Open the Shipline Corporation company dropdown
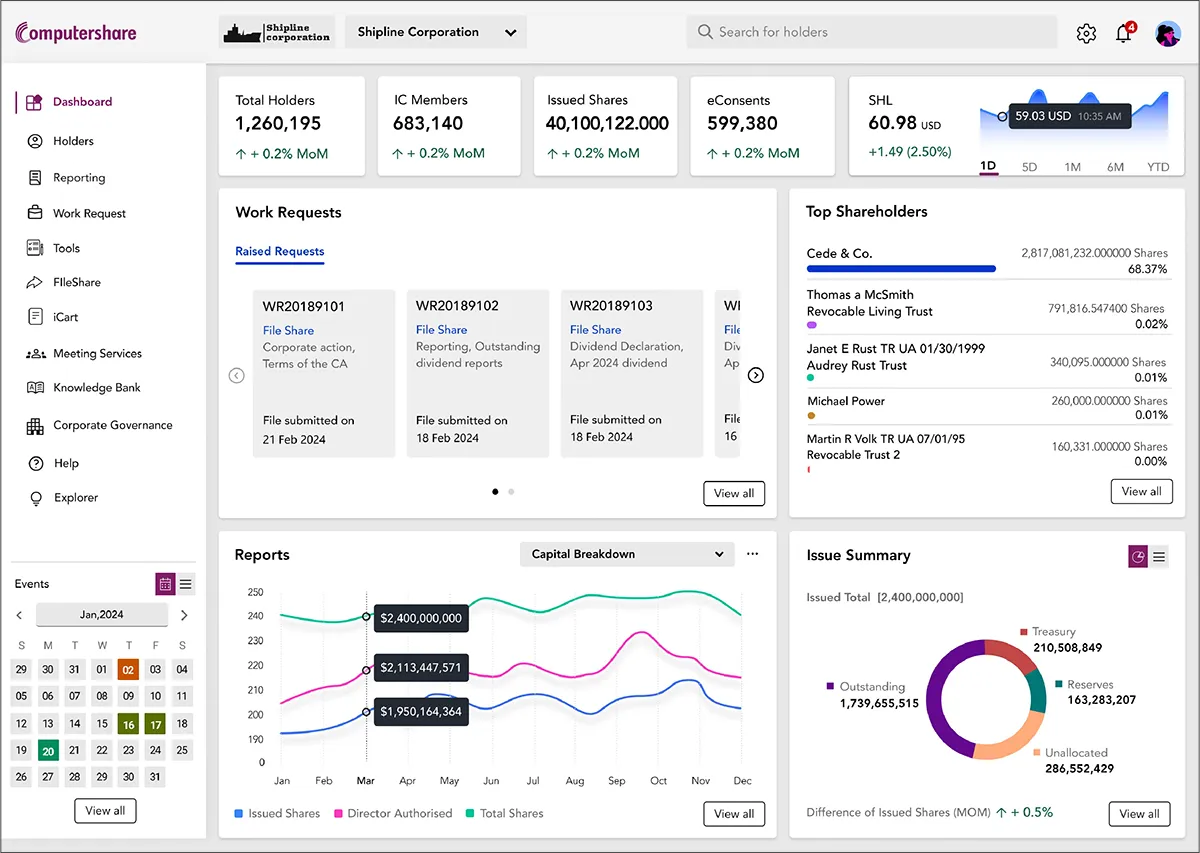 coord(435,31)
